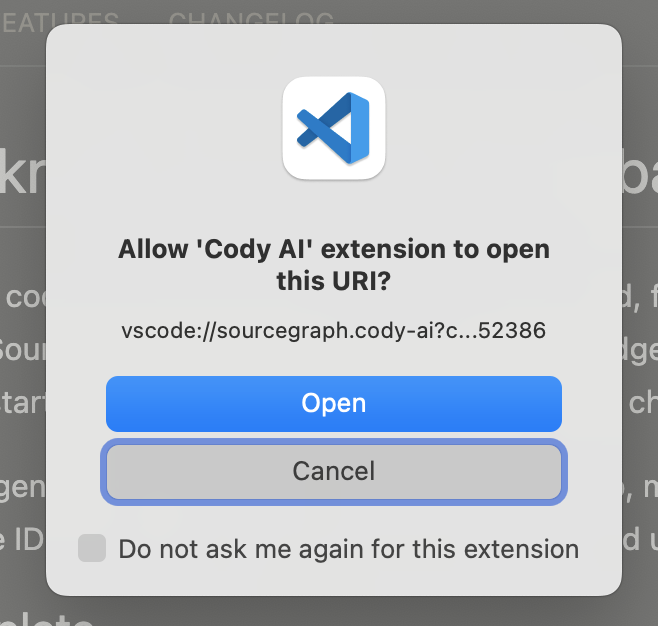658x626 pixels.
Task: Dismiss the URI prompt with Cancel
Action: [x=334, y=470]
